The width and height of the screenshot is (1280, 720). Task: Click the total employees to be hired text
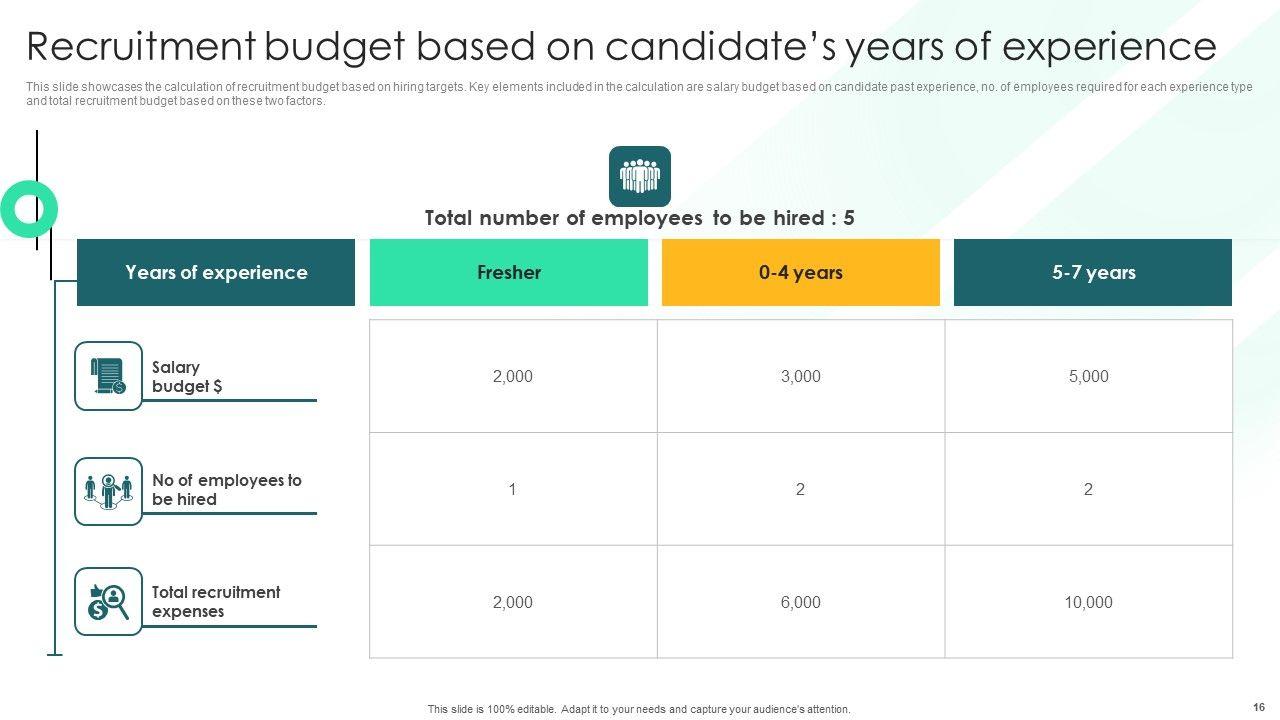639,218
